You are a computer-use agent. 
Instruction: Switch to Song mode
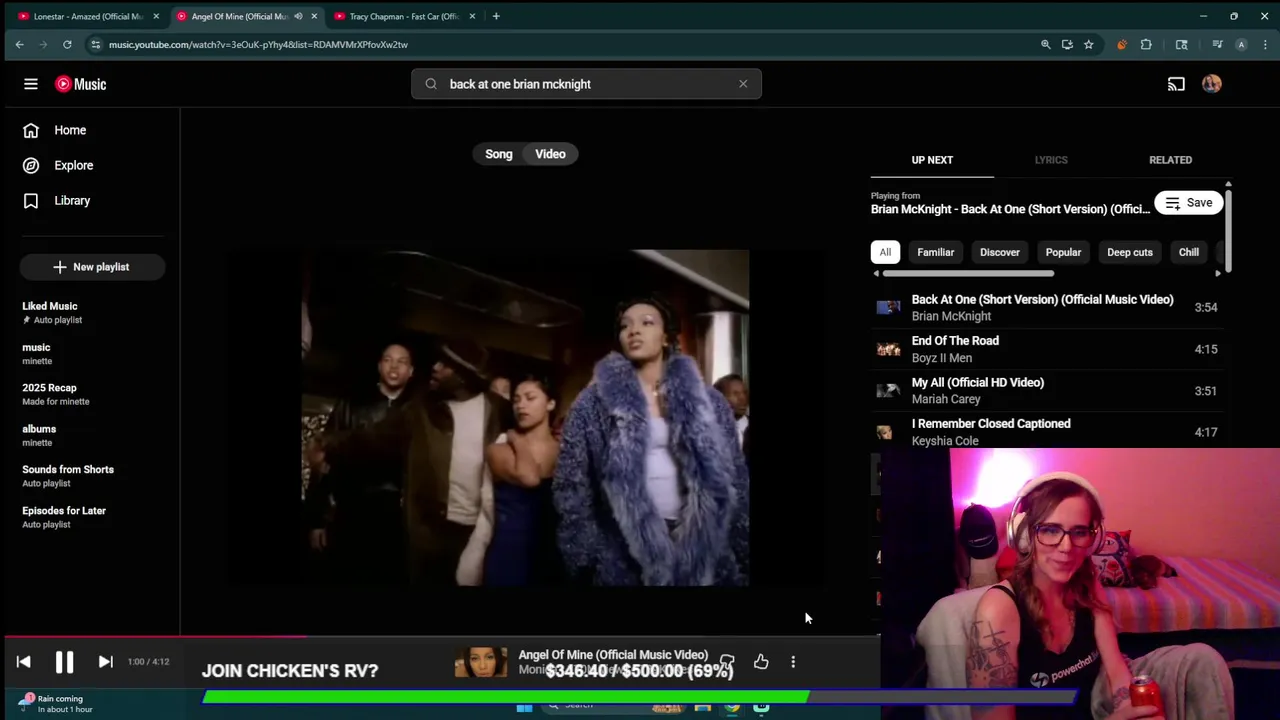pos(499,154)
